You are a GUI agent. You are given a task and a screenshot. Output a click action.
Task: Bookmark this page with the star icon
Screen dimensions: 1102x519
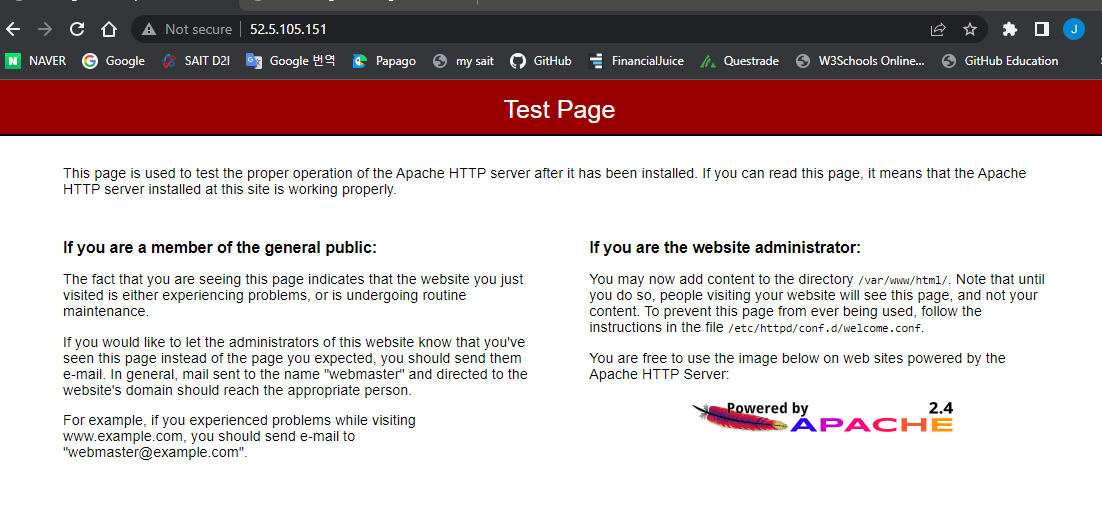(970, 29)
